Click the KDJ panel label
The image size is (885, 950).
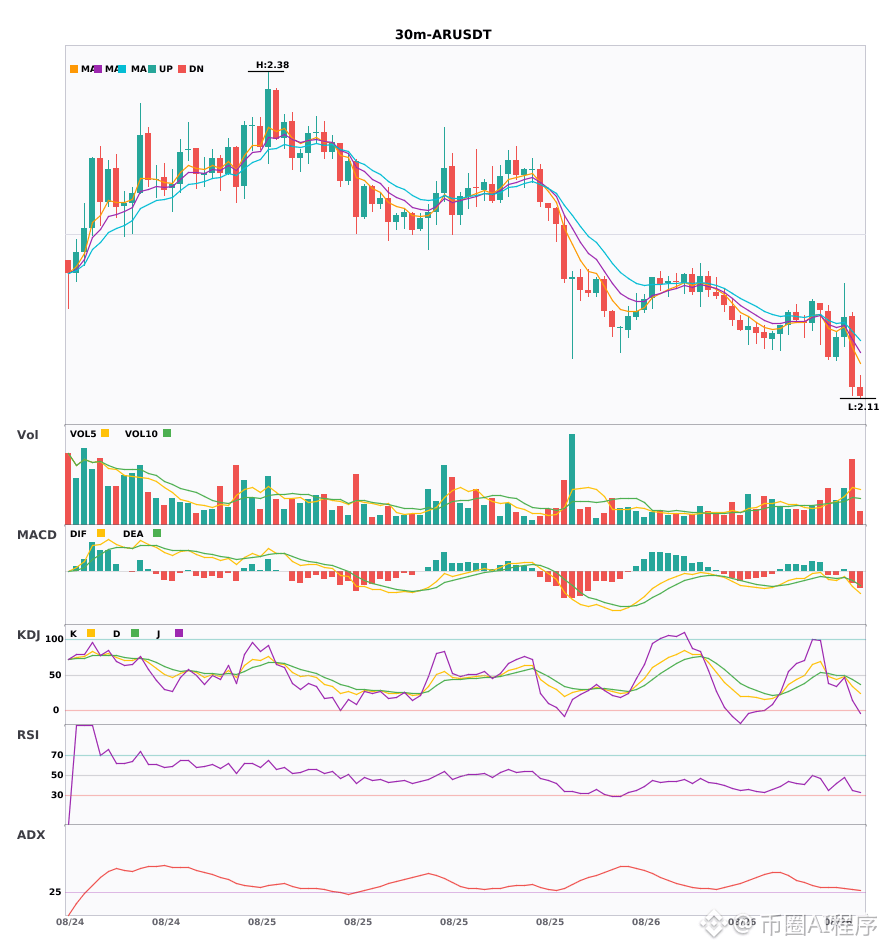tap(28, 634)
